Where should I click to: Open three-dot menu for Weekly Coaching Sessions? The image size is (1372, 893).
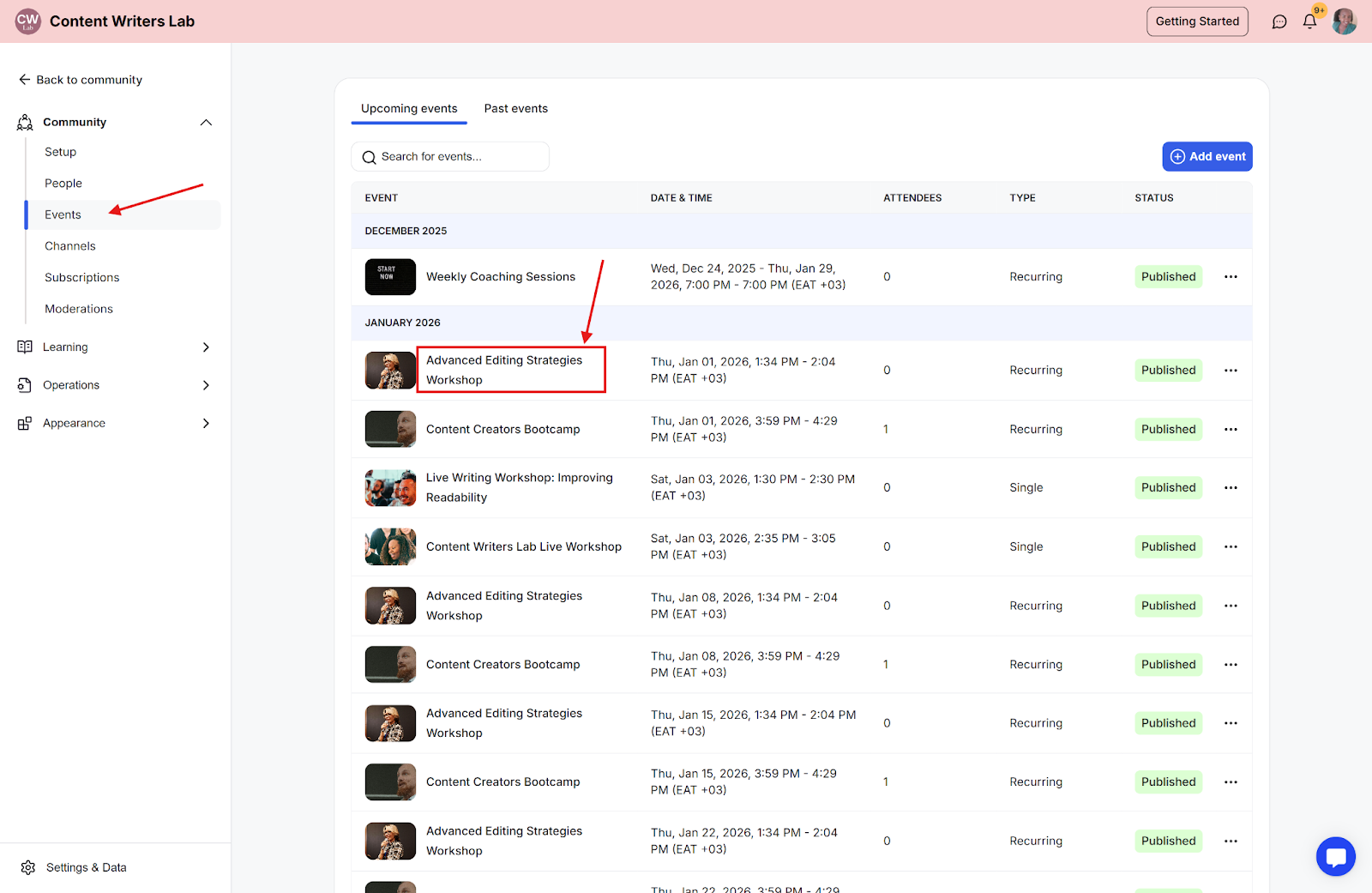click(1231, 277)
